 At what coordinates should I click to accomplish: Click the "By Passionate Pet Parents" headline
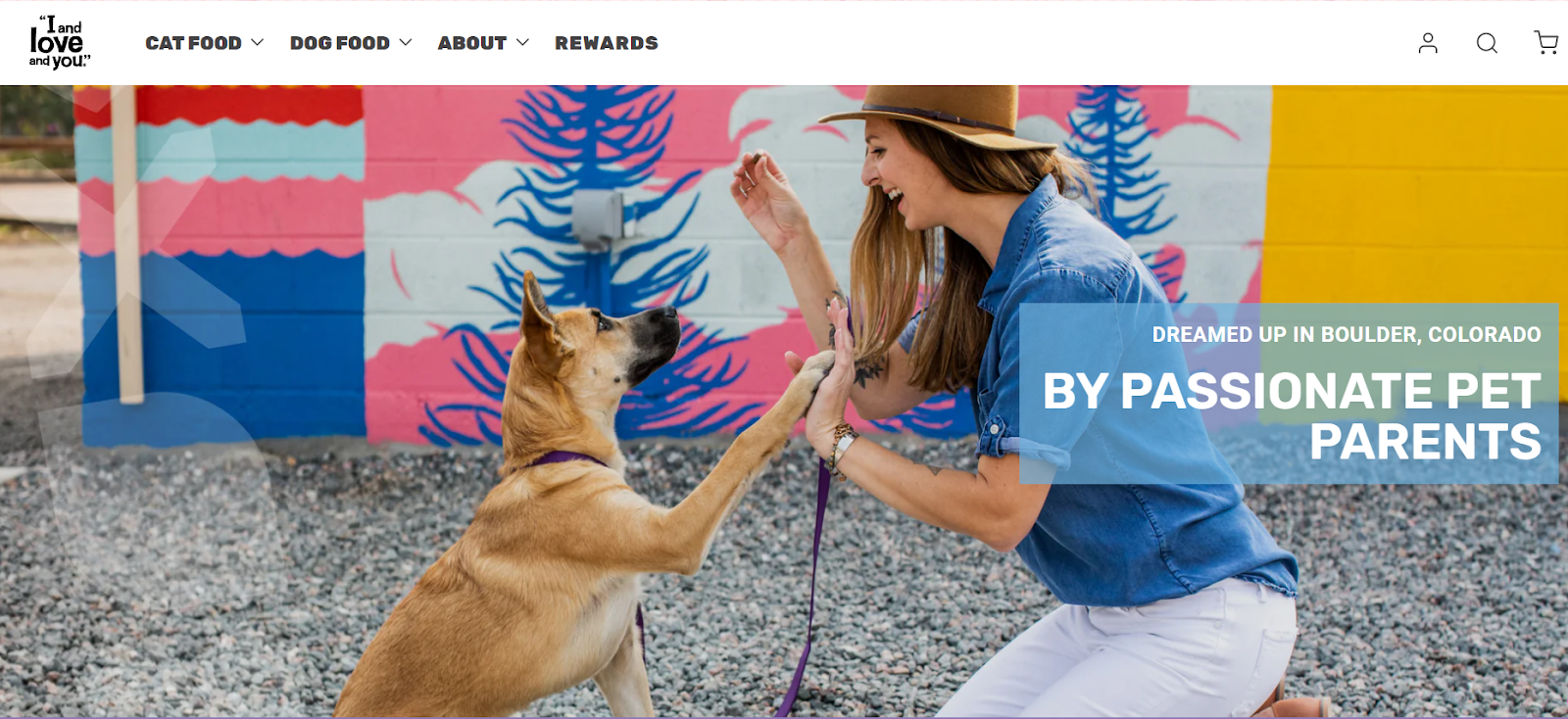(1292, 416)
